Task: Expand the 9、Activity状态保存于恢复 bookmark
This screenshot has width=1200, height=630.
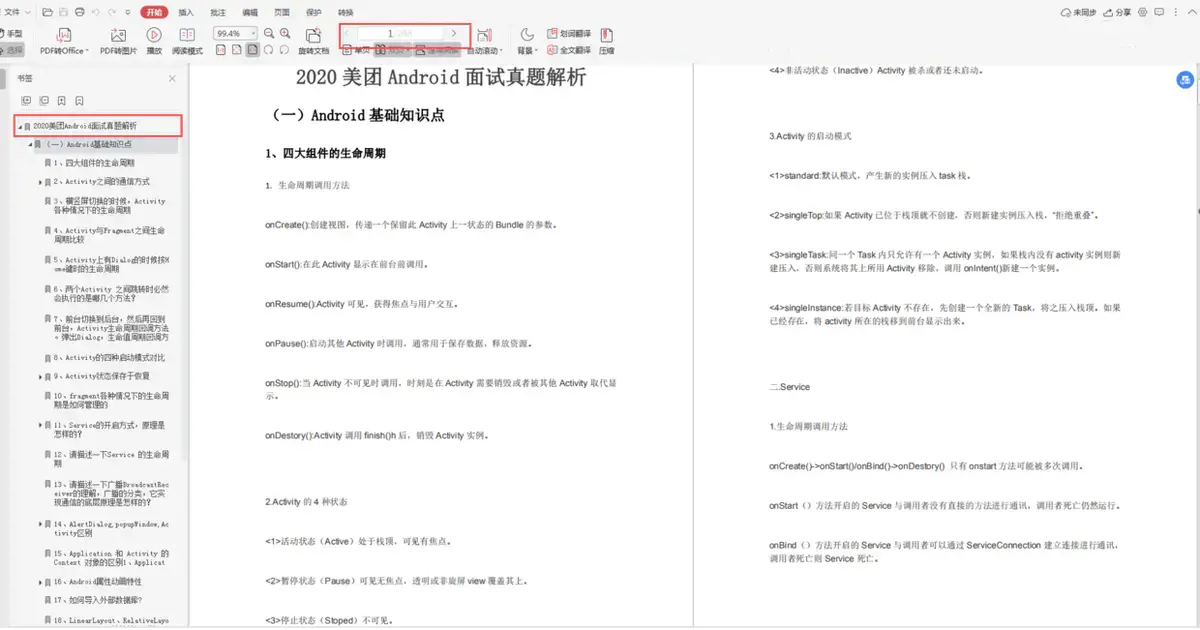Action: [40, 376]
